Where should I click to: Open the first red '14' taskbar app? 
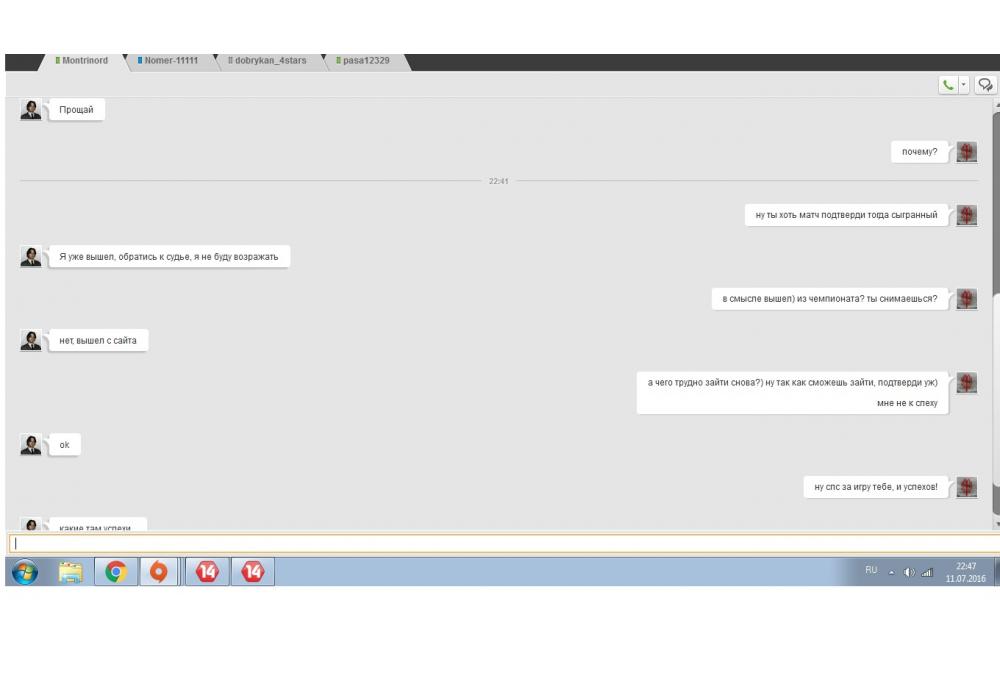[x=207, y=571]
